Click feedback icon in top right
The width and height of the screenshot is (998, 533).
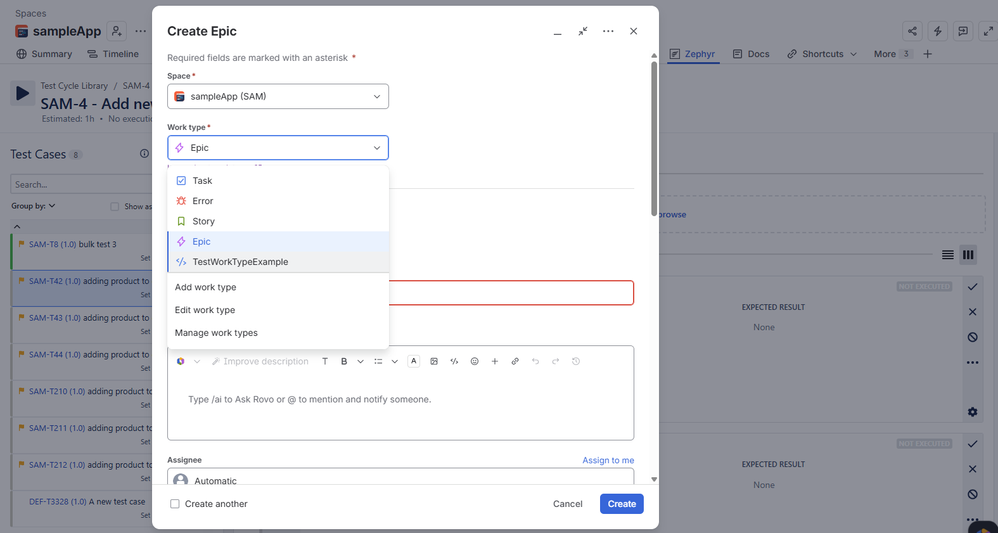click(x=963, y=31)
